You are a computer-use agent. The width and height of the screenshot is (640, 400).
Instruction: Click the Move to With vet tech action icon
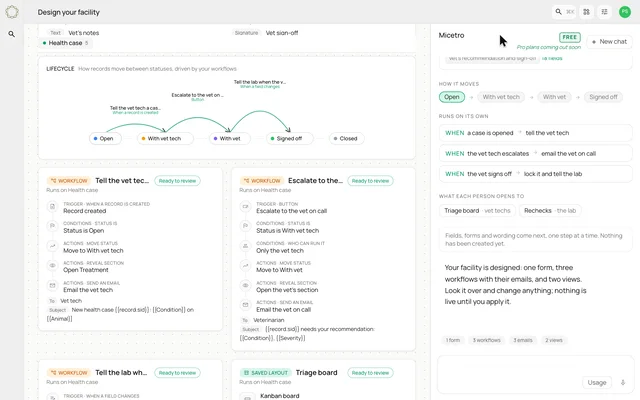52,246
